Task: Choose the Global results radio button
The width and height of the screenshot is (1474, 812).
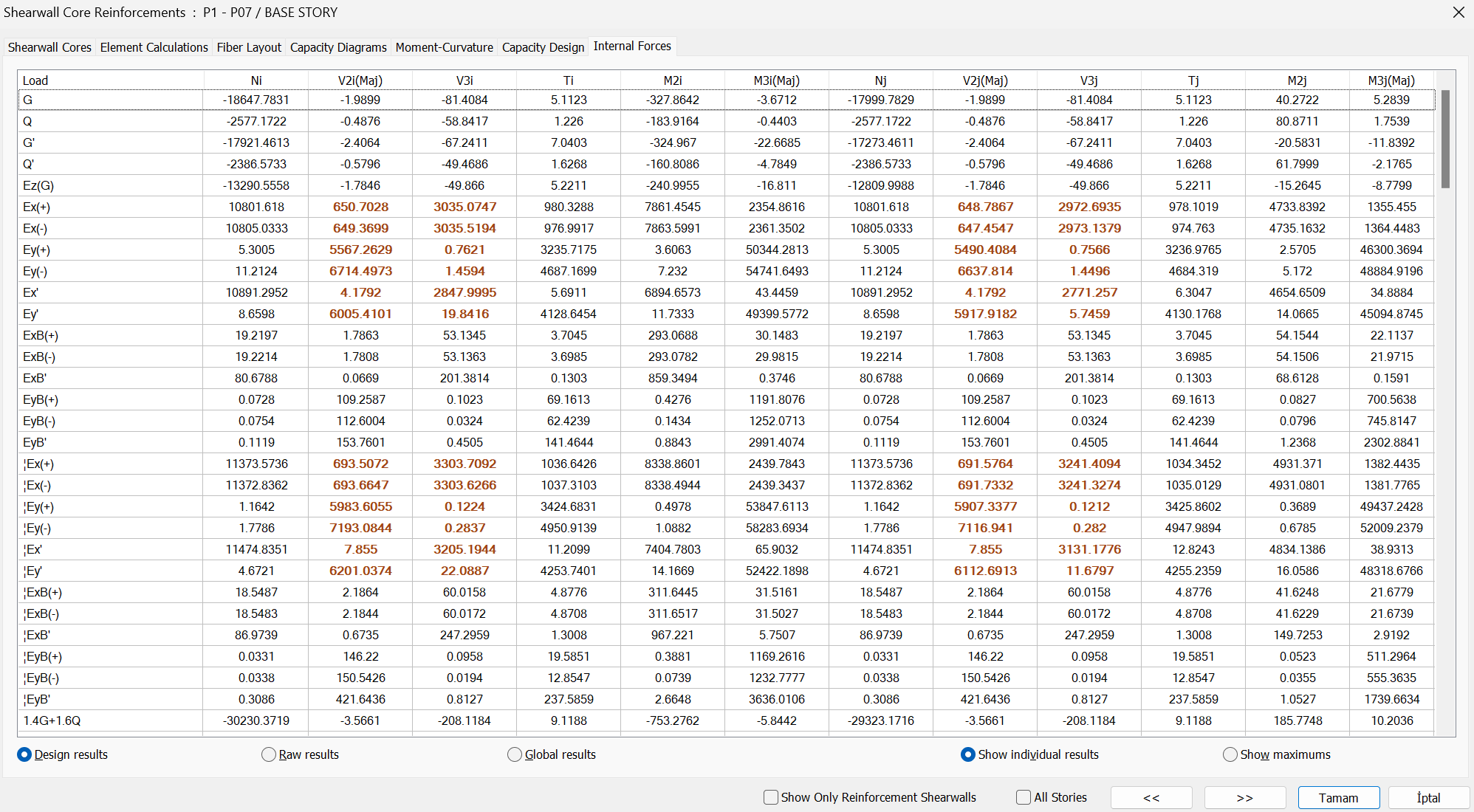Action: tap(515, 754)
